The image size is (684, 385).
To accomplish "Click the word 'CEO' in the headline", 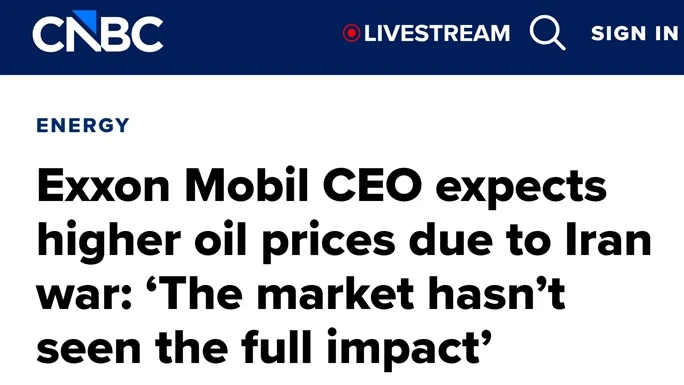I will click(373, 185).
